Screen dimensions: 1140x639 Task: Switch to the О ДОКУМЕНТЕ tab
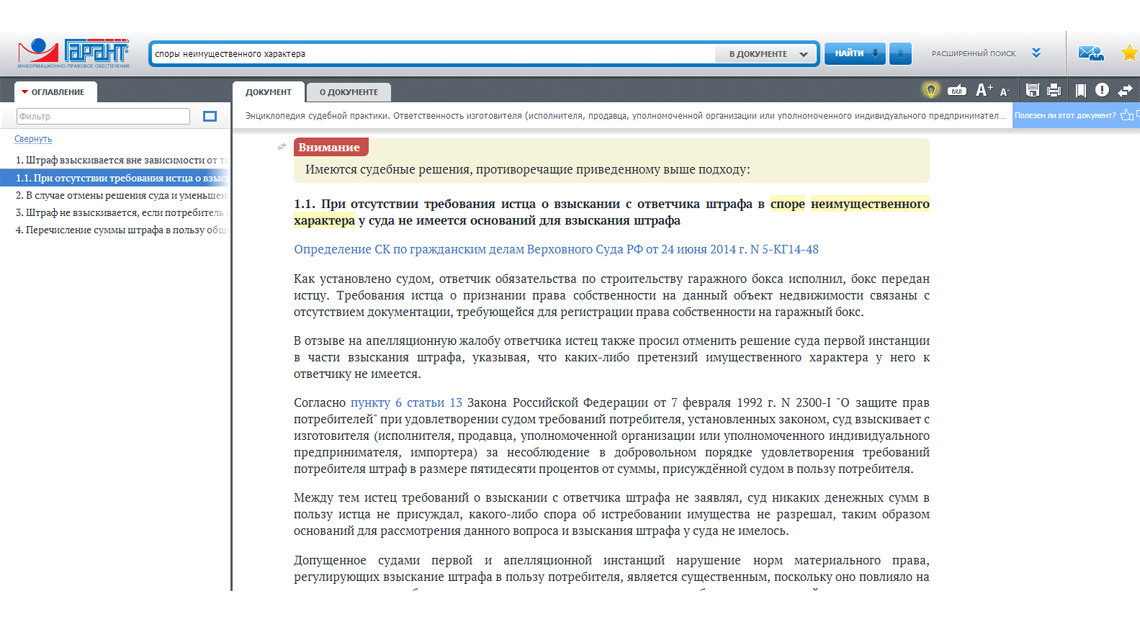pyautogui.click(x=348, y=92)
